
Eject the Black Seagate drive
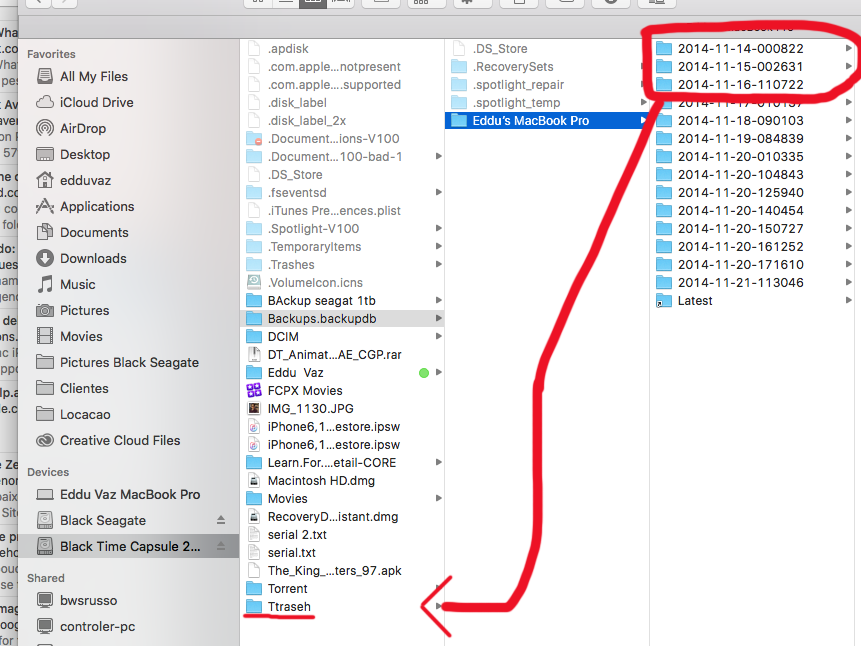tap(221, 520)
